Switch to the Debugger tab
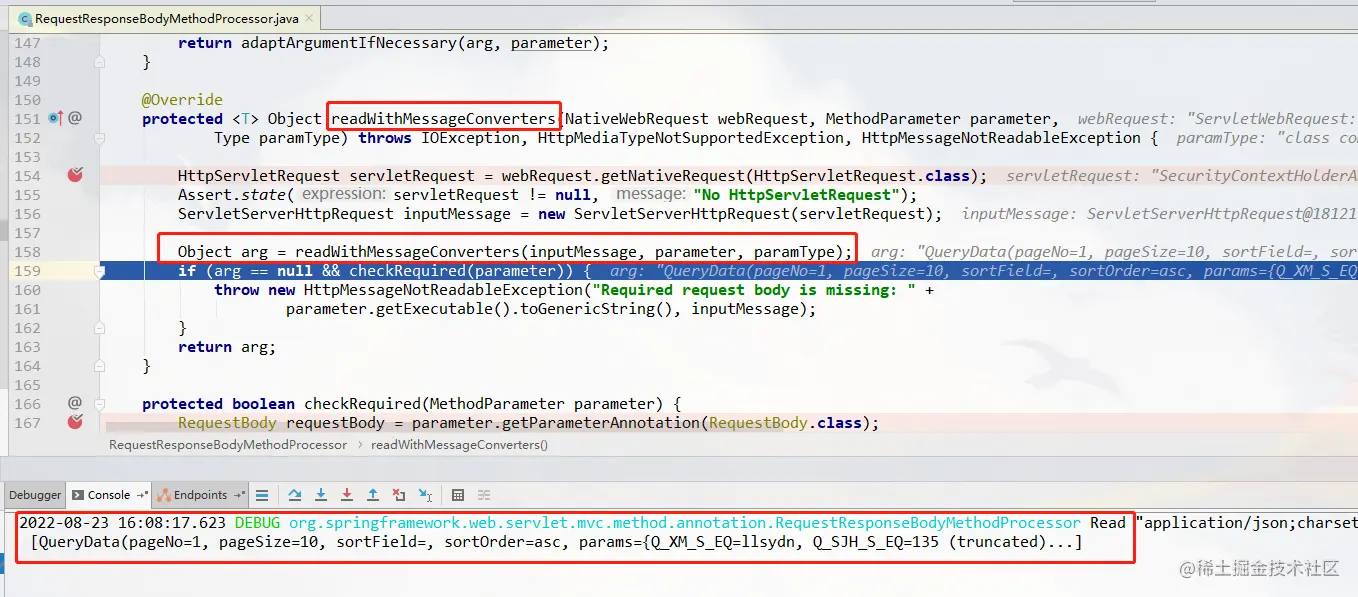The image size is (1358, 597). point(35,495)
